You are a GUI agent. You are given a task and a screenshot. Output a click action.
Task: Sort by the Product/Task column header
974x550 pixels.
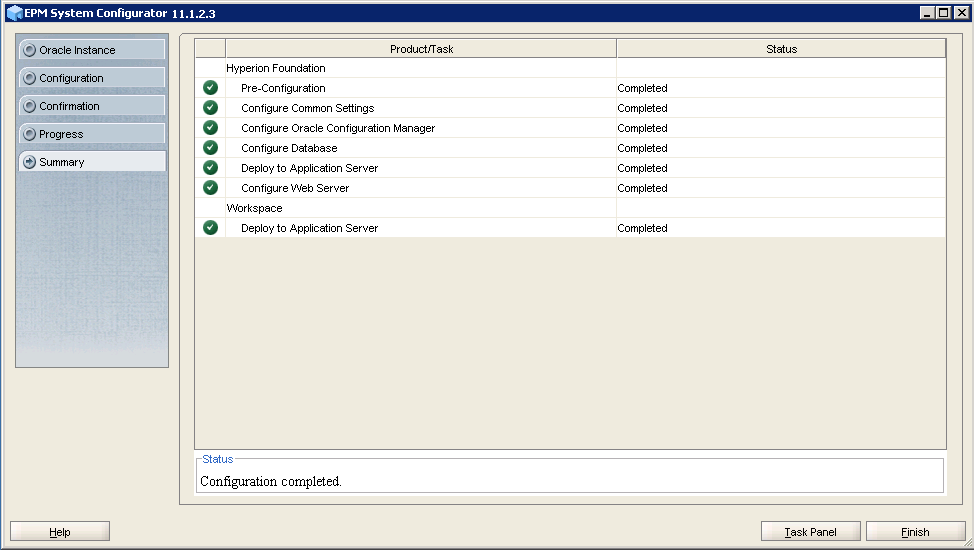[421, 49]
